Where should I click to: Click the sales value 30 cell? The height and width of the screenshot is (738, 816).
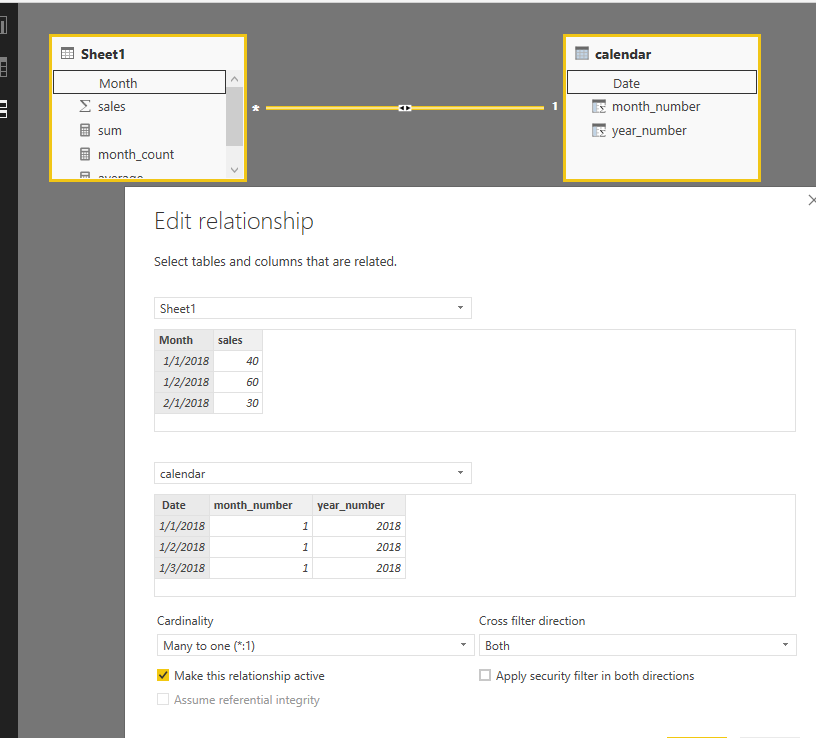pos(238,403)
